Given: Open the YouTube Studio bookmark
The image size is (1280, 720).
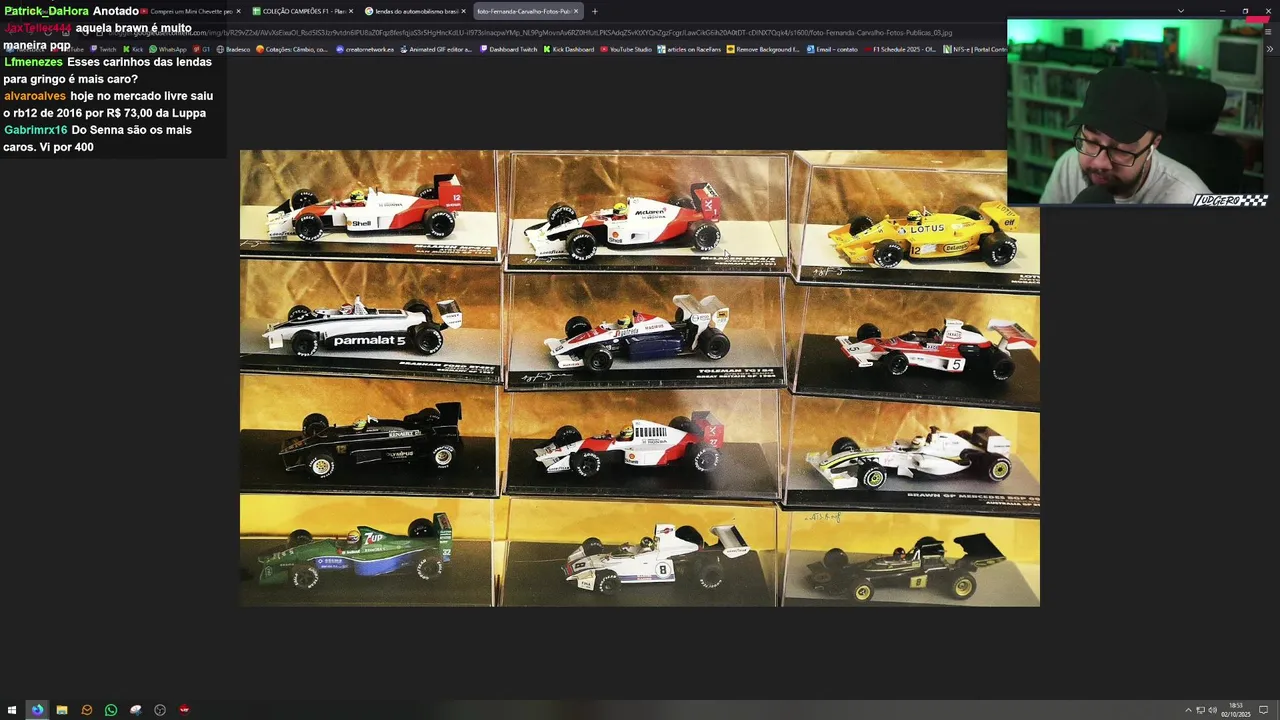Looking at the screenshot, I should [626, 49].
